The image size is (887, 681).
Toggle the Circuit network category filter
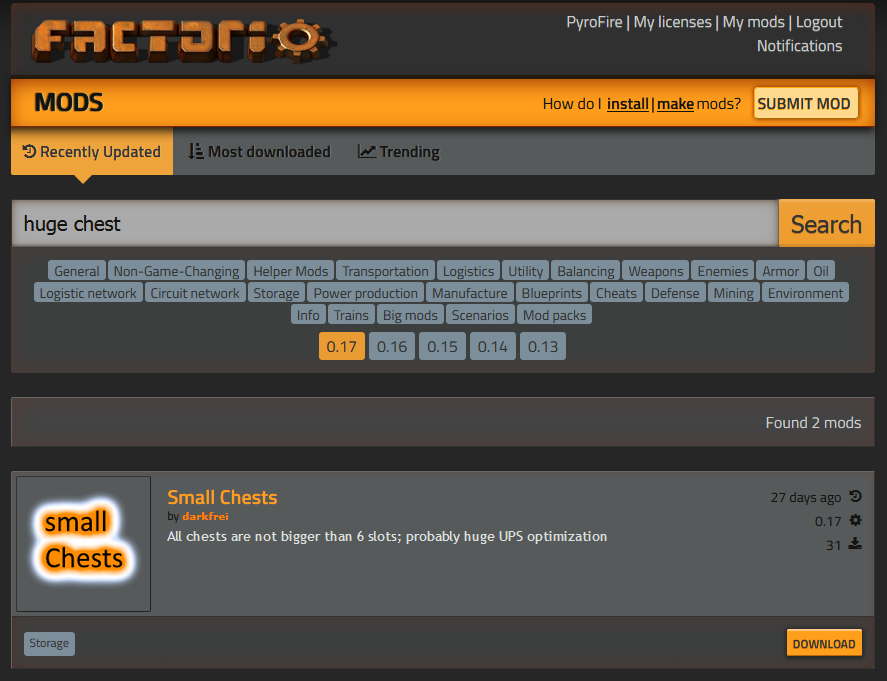pos(195,293)
